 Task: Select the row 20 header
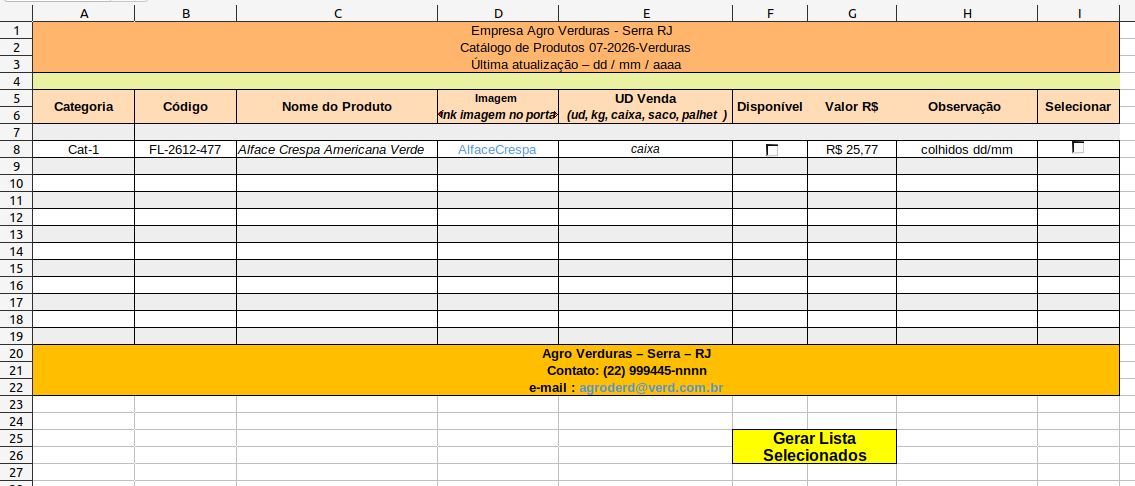tap(16, 354)
